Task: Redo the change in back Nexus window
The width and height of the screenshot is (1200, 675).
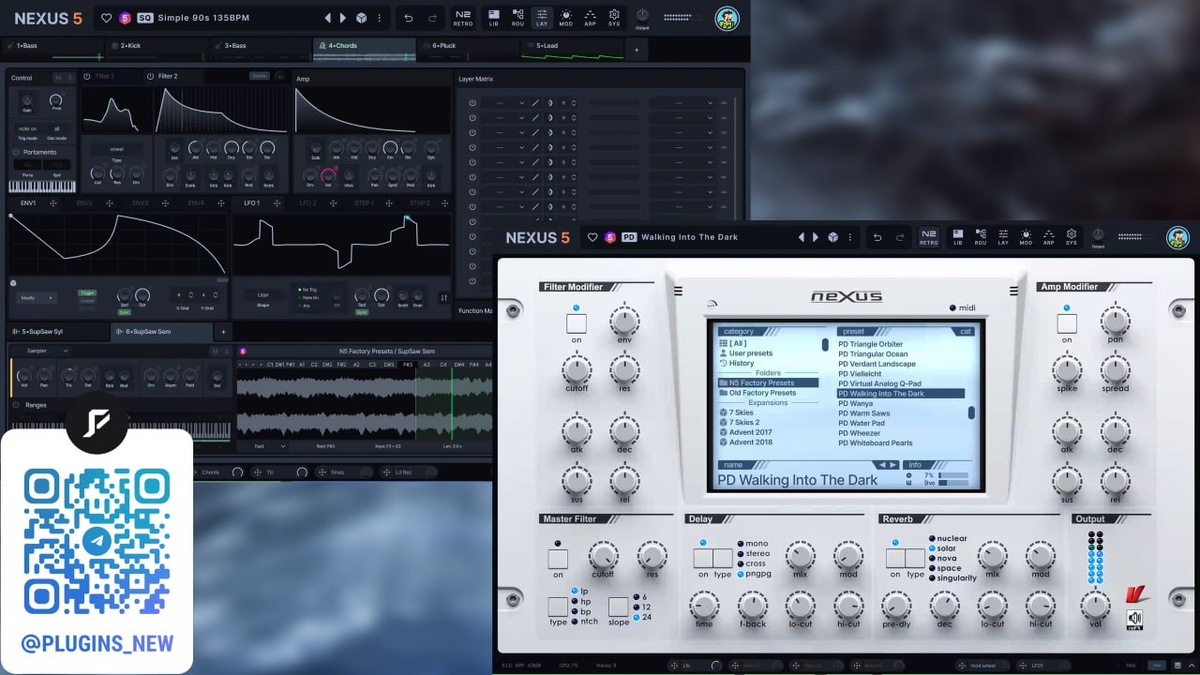Action: 432,18
